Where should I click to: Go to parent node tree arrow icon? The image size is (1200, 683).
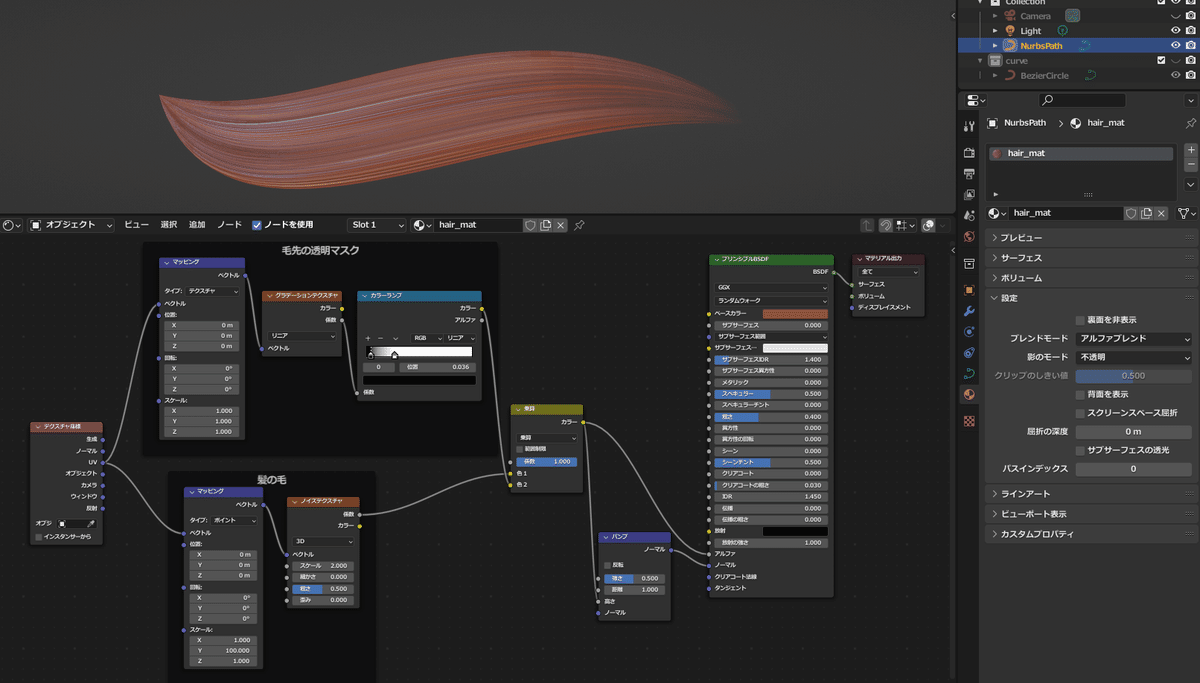click(866, 226)
